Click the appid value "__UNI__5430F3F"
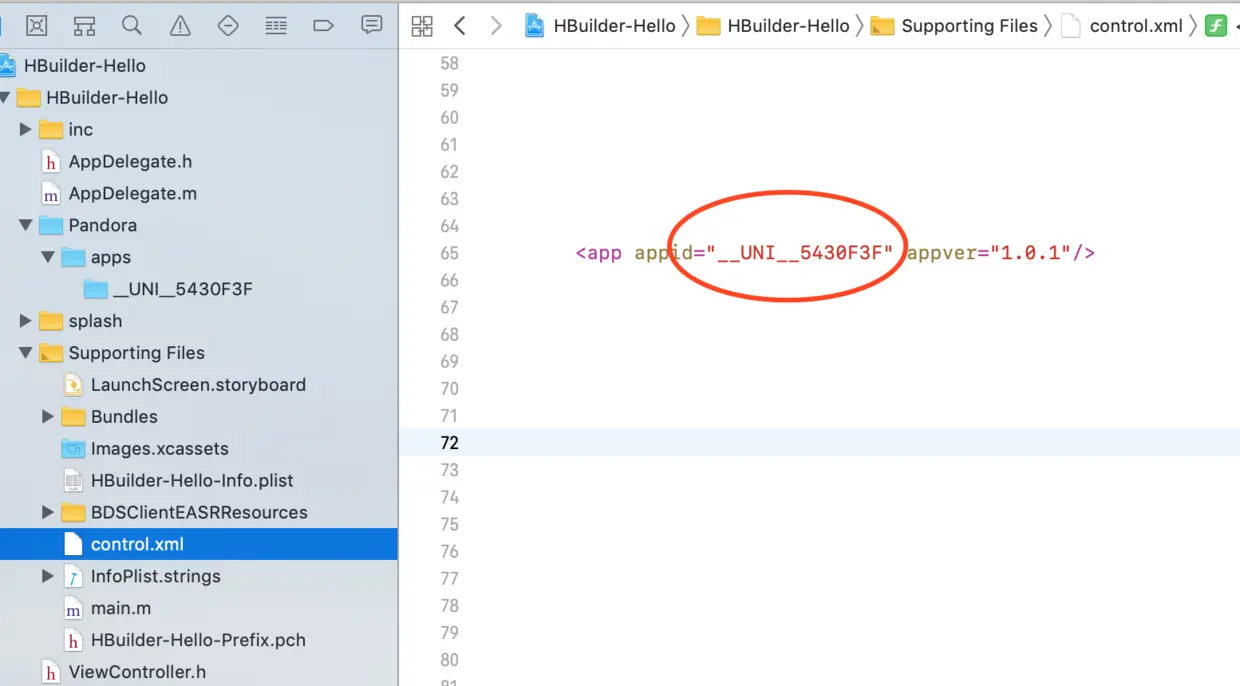 click(x=800, y=254)
